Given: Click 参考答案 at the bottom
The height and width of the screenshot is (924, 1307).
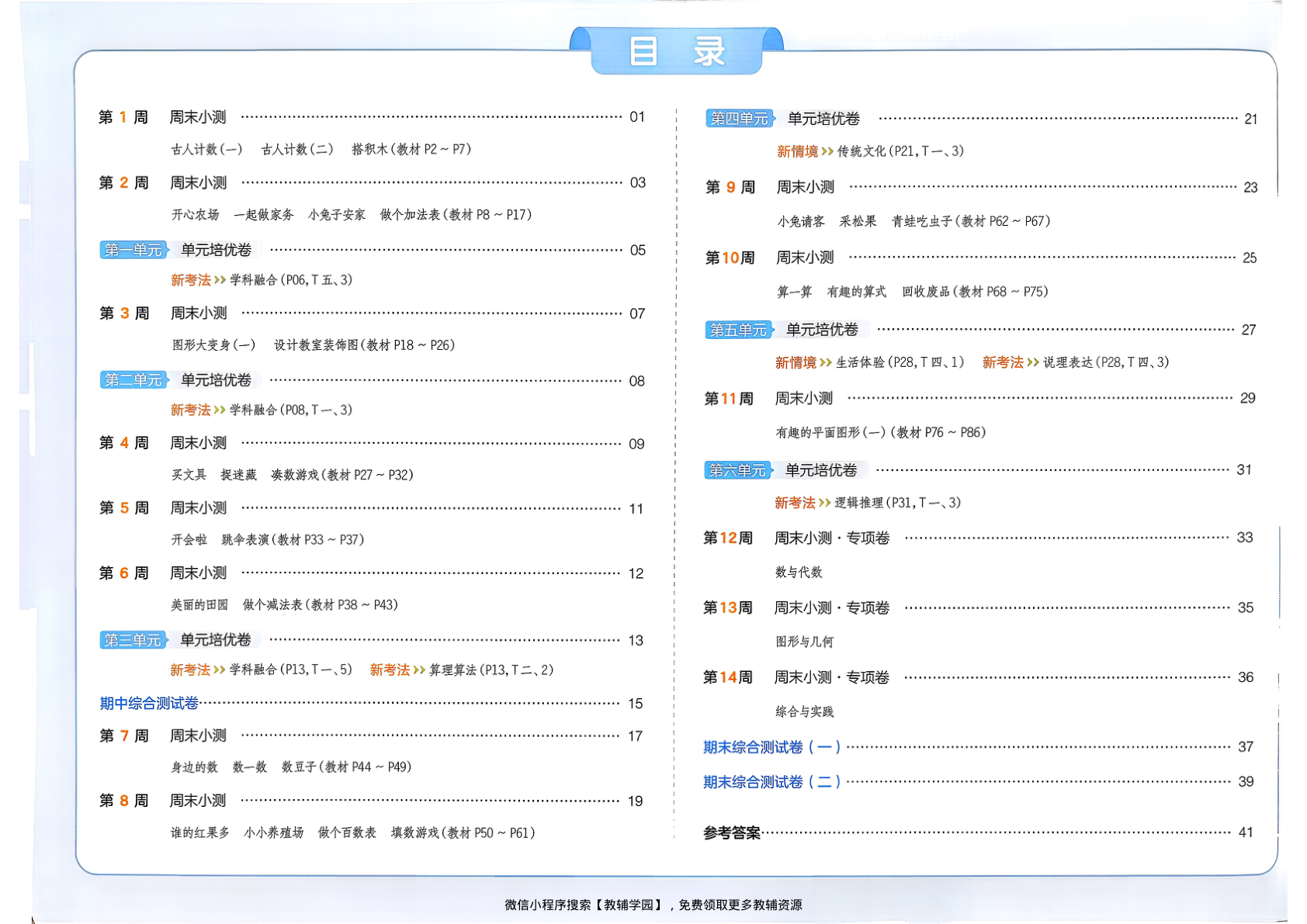Looking at the screenshot, I should [730, 829].
